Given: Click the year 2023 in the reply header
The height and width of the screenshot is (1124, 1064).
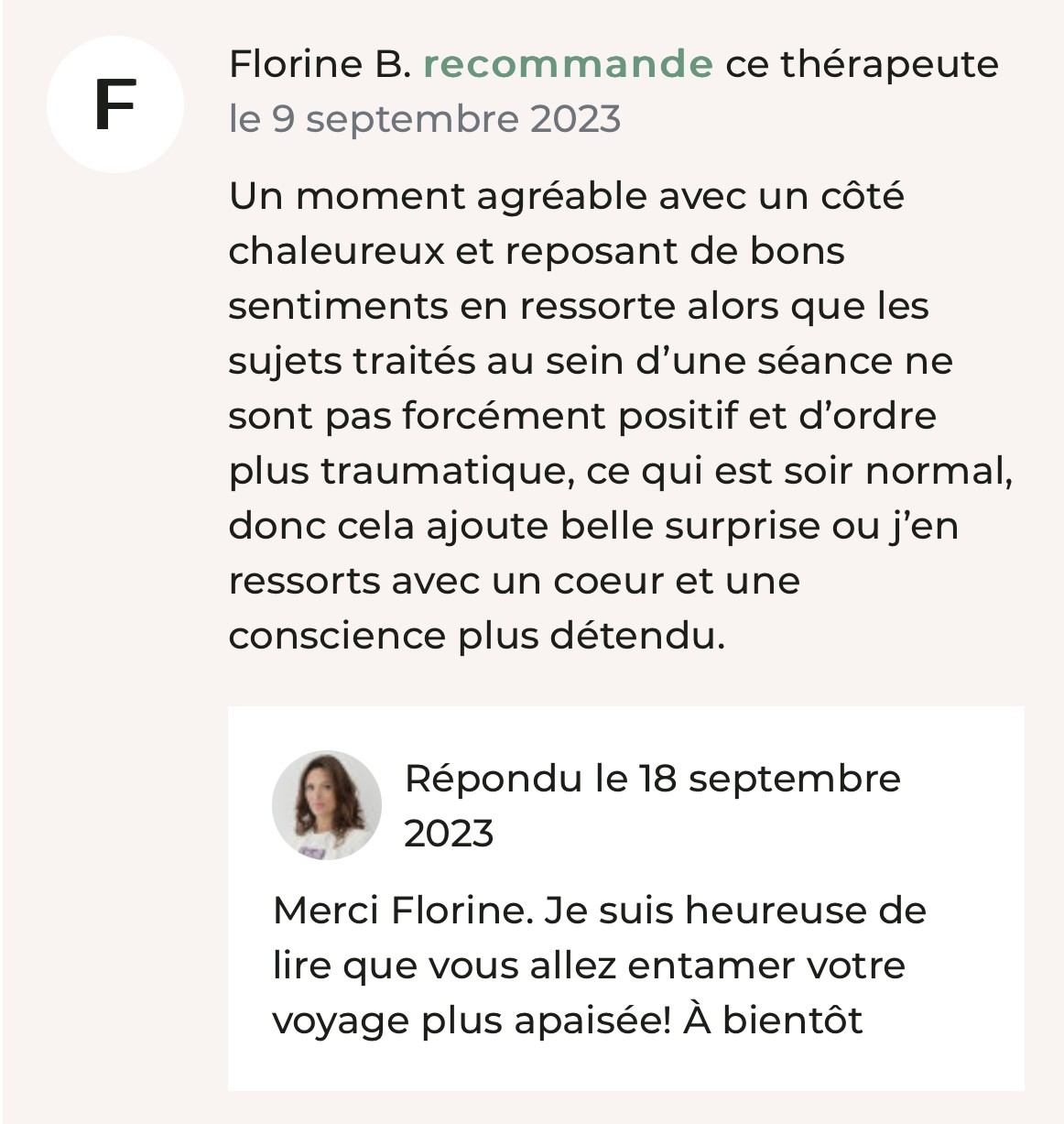Looking at the screenshot, I should click(x=449, y=834).
